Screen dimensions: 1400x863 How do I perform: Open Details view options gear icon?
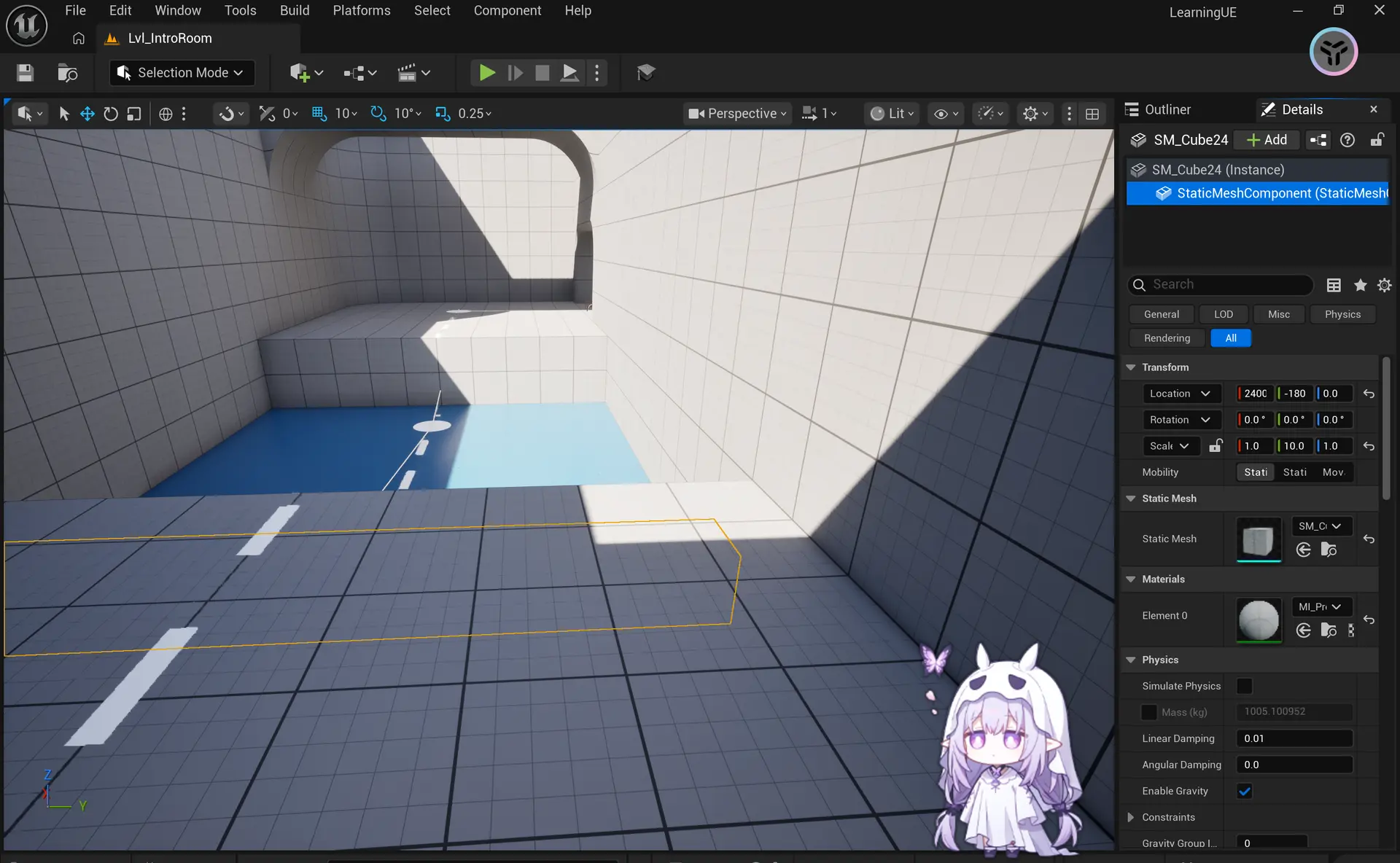(1384, 285)
